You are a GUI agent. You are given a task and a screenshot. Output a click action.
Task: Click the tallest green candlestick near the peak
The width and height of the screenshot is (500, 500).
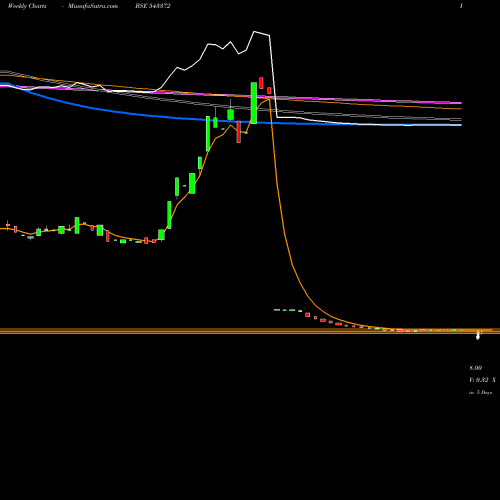[254, 103]
